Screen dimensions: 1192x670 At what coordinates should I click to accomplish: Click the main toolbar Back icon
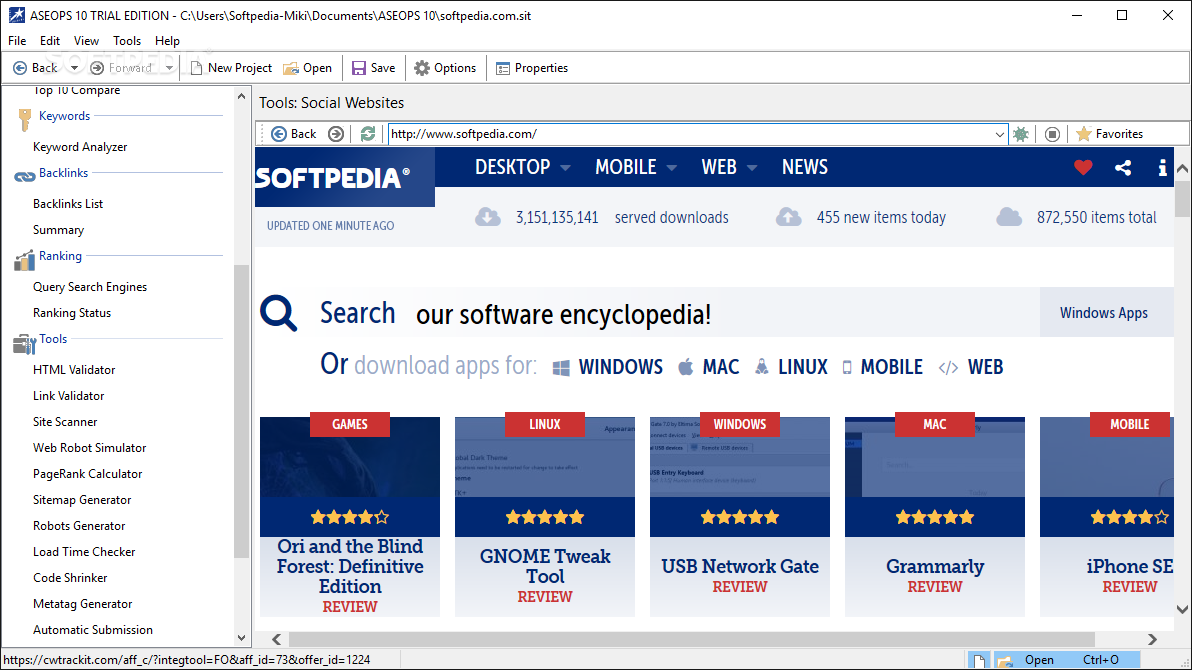click(x=20, y=68)
